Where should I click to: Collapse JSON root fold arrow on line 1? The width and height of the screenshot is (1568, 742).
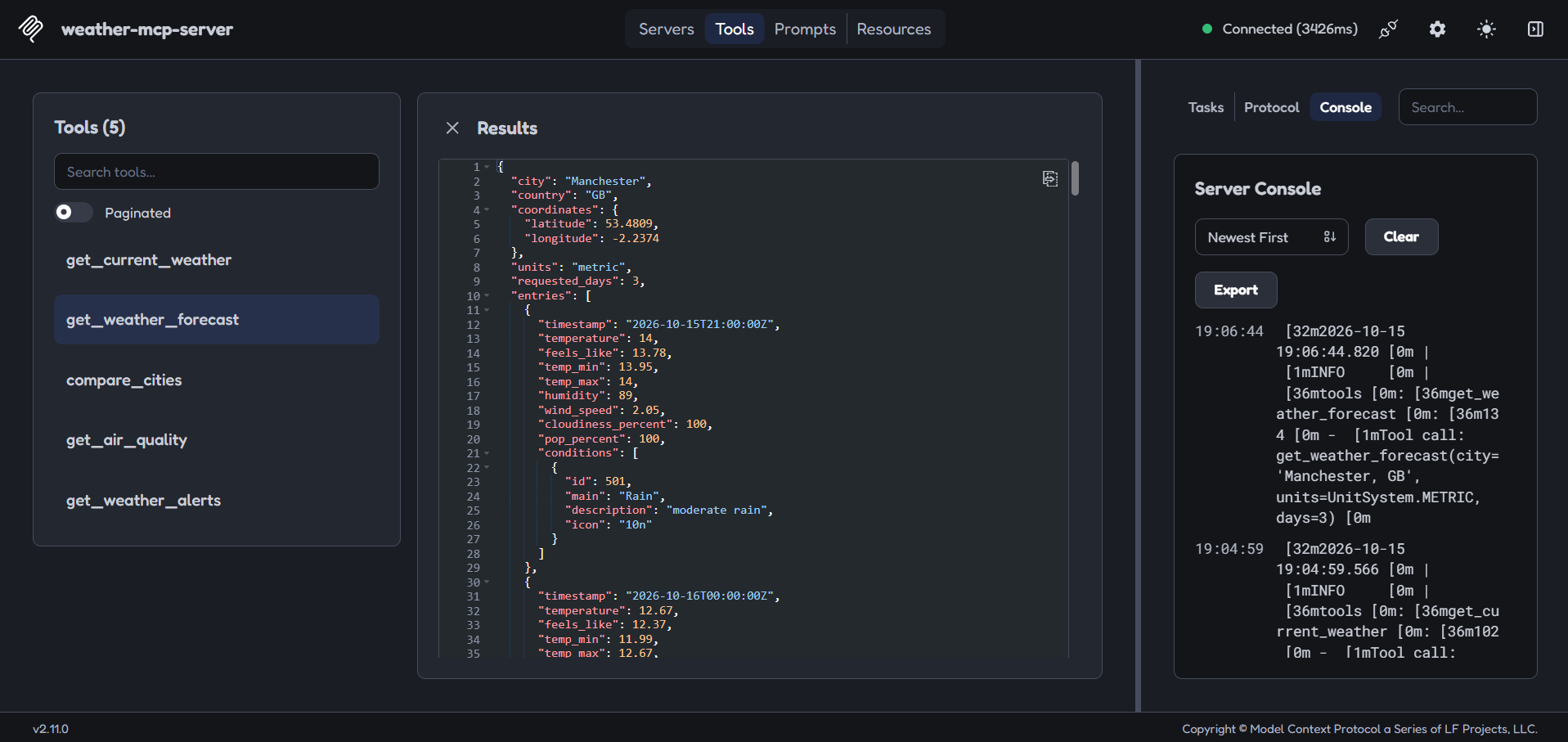point(487,167)
